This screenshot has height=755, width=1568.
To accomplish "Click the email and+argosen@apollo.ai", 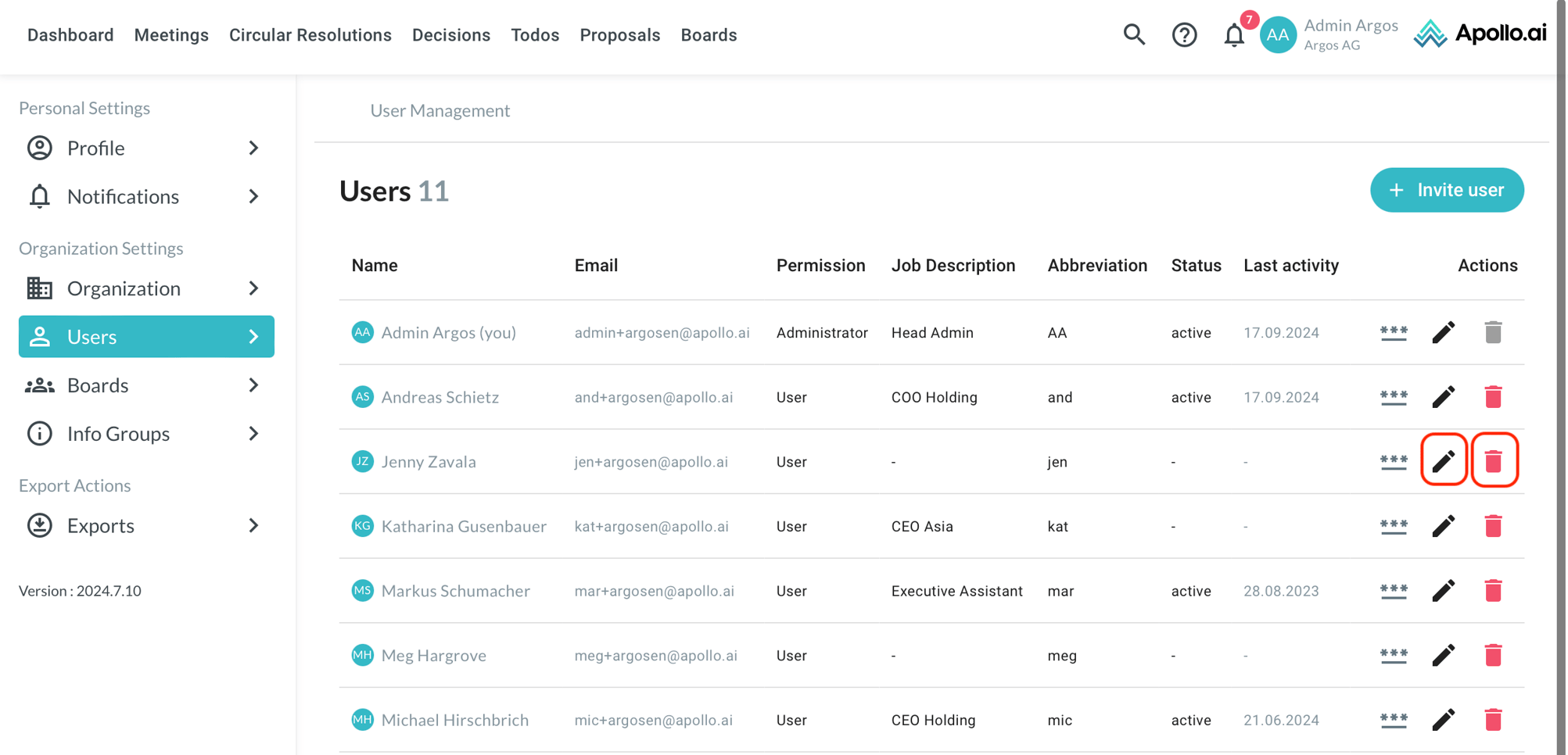I will pos(654,397).
